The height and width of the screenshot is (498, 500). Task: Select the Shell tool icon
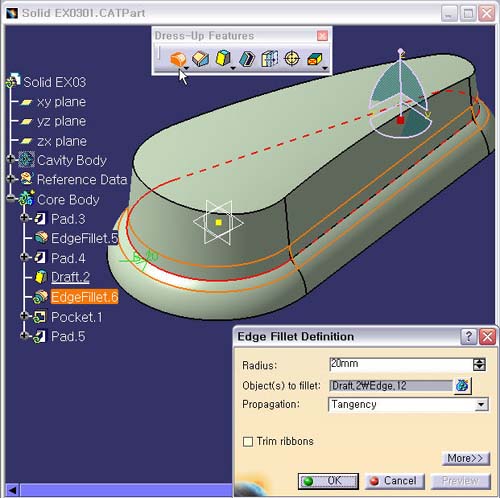coord(247,59)
